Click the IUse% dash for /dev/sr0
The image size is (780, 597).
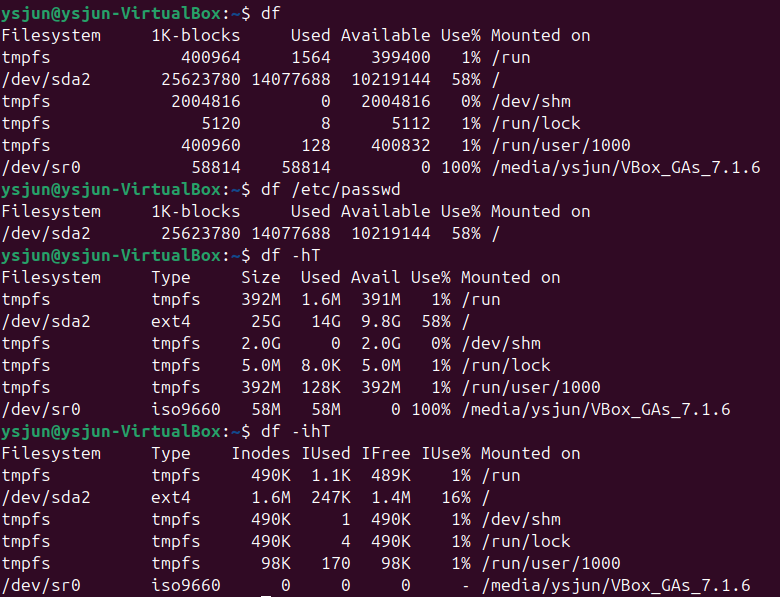click(466, 586)
